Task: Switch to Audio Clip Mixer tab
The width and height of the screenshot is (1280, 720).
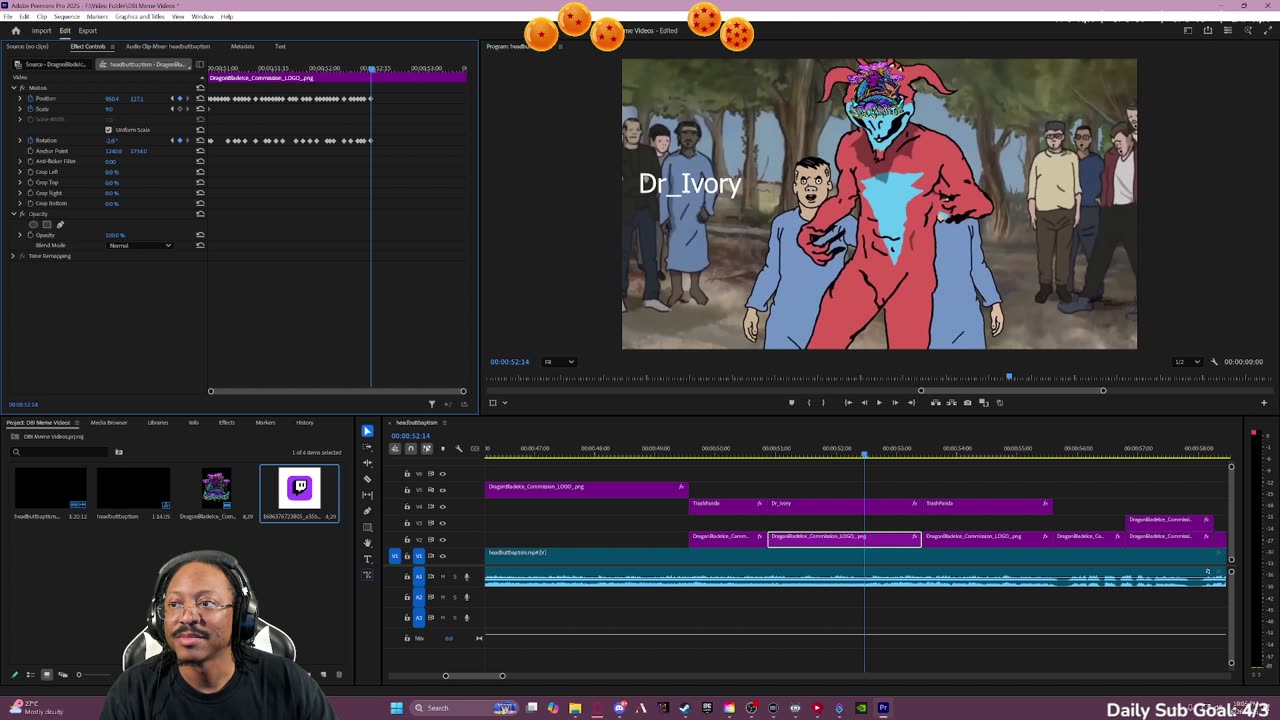Action: pos(168,46)
